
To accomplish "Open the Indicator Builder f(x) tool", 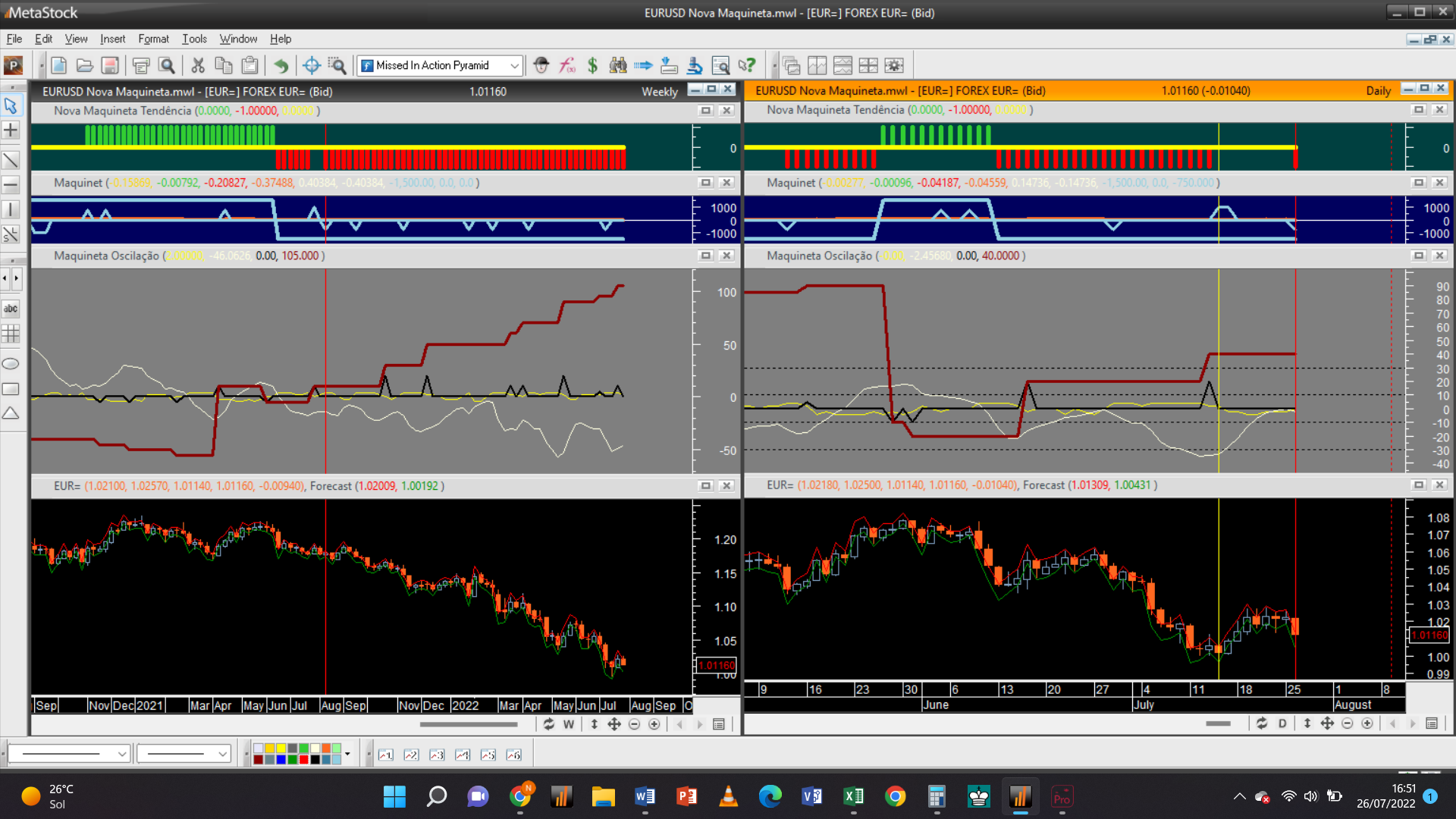I will pos(567,66).
